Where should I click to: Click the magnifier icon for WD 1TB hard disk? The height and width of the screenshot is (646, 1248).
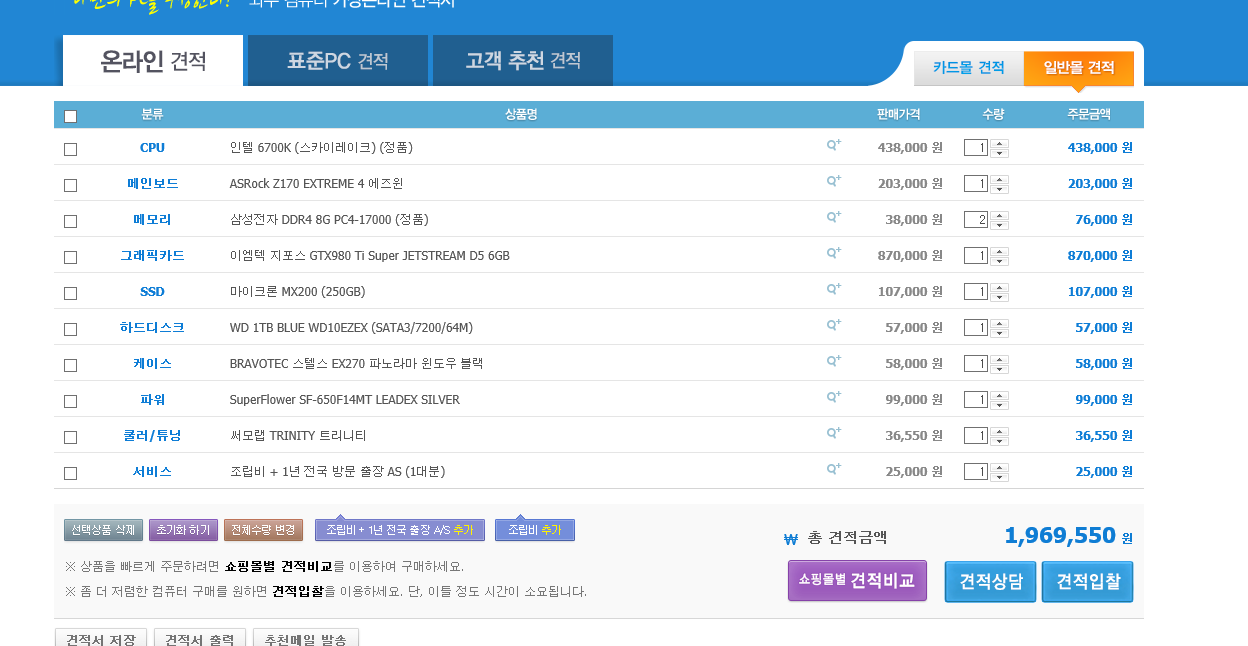833,326
